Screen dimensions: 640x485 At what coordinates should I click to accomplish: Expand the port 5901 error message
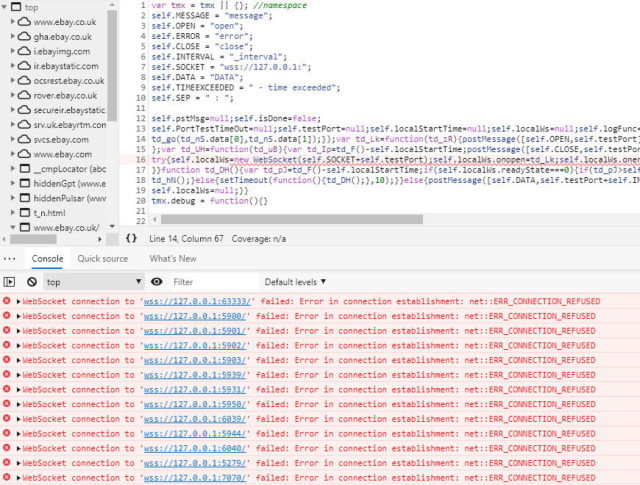coord(18,331)
